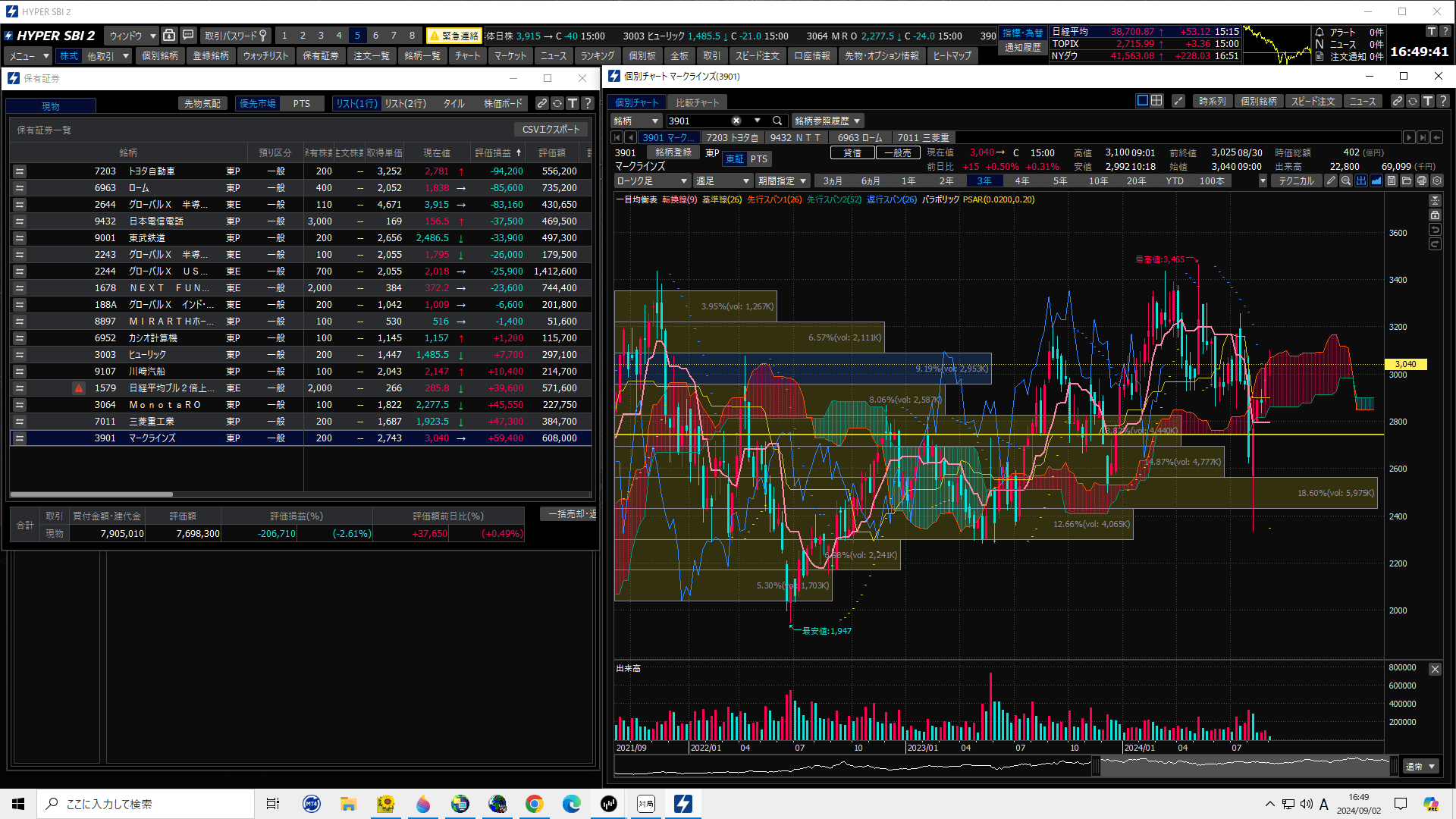The image size is (1456, 819).
Task: Switch to 比較チャート tab
Action: tap(697, 102)
